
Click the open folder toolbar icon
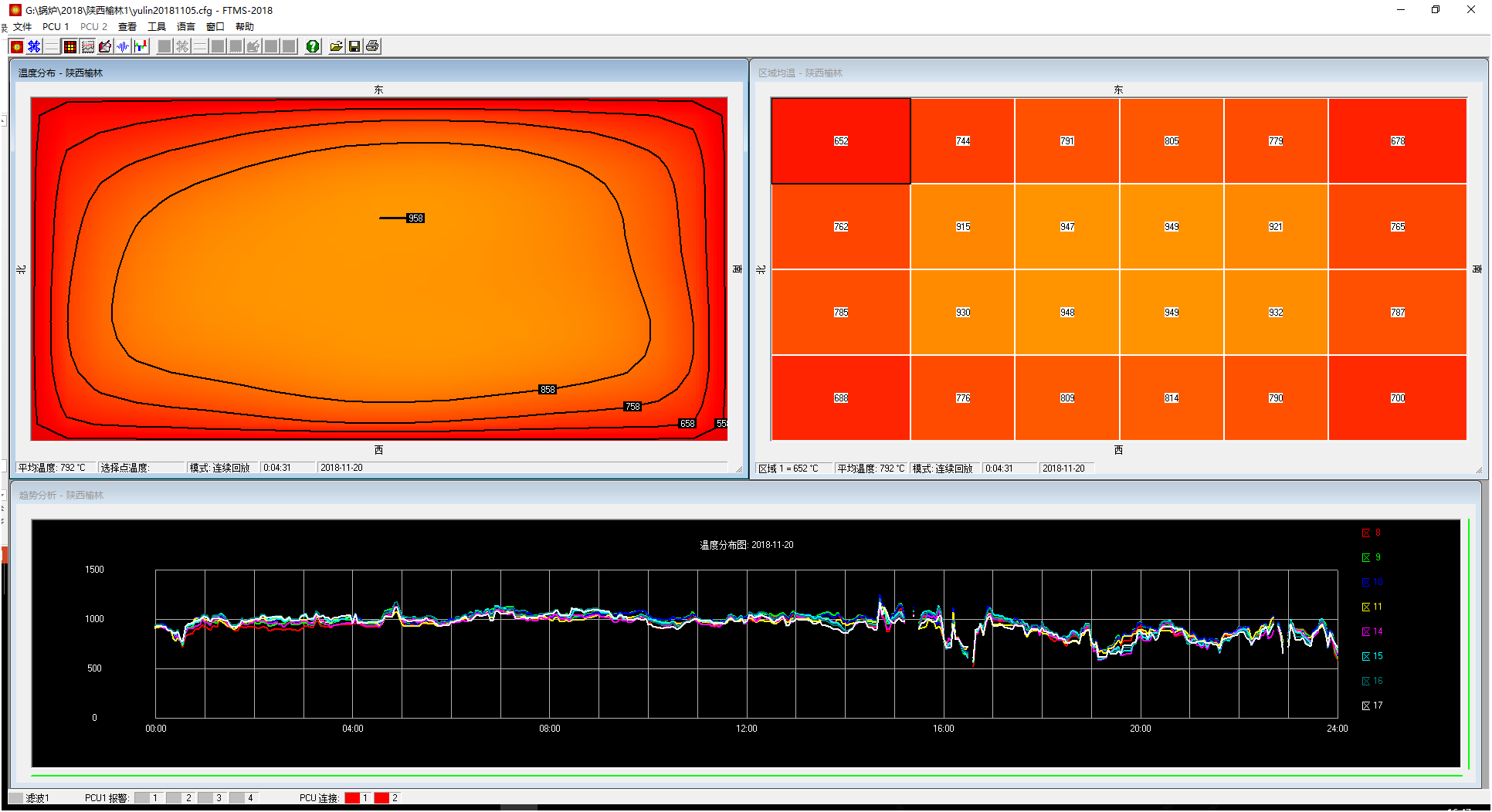(x=336, y=46)
